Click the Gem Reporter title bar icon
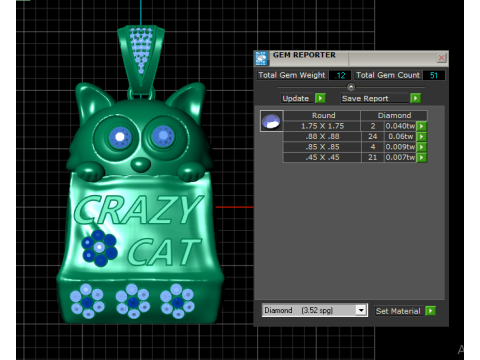The image size is (480, 360). [261, 58]
